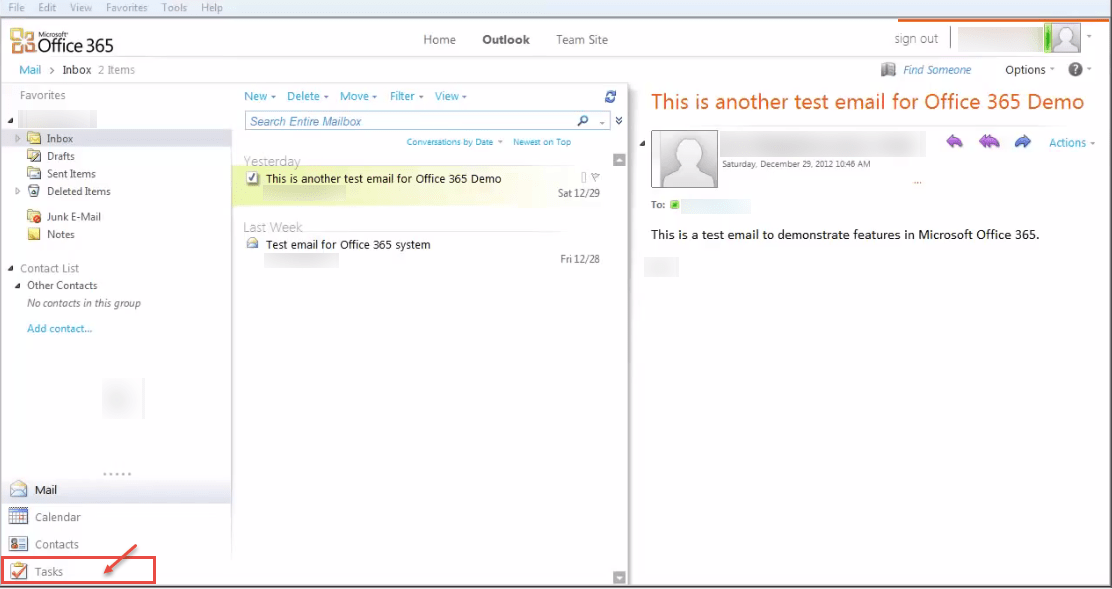Open the dropdown arrow next to profile picture
The image size is (1112, 589).
(x=1089, y=35)
